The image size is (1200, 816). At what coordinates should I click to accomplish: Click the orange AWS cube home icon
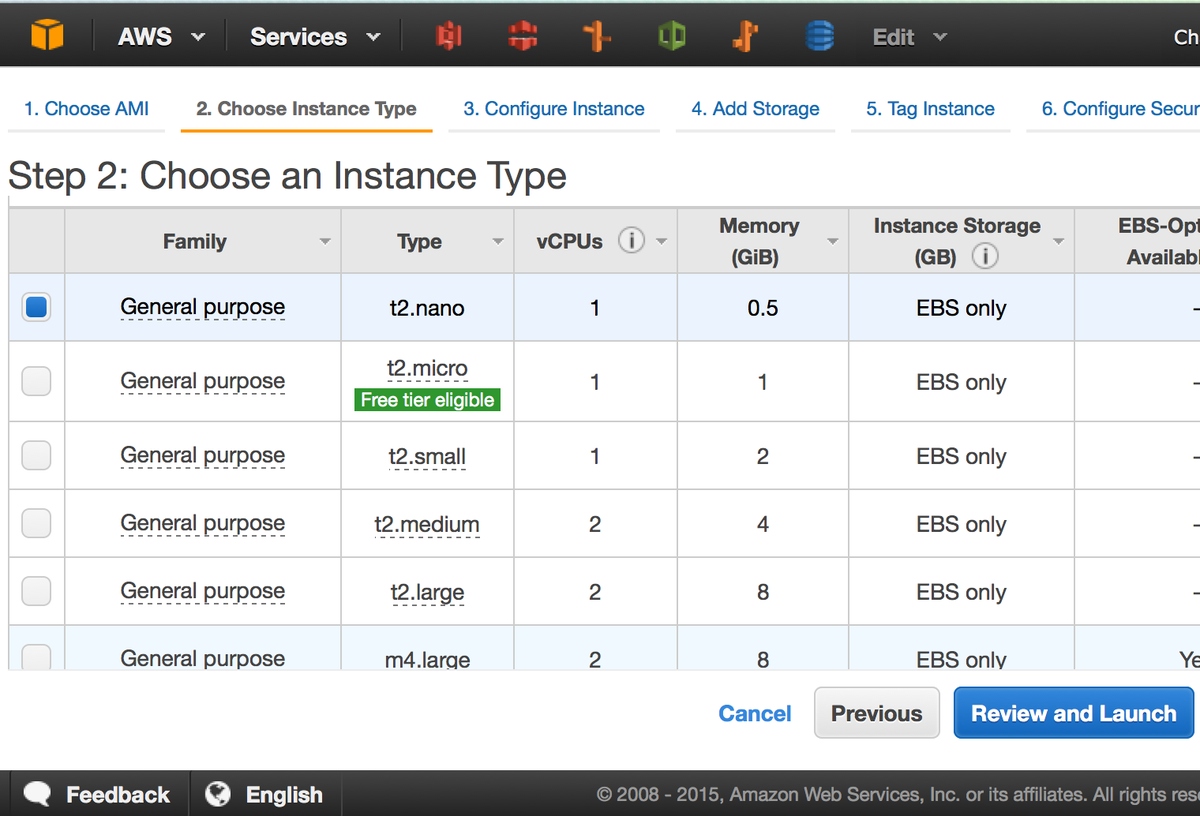47,36
